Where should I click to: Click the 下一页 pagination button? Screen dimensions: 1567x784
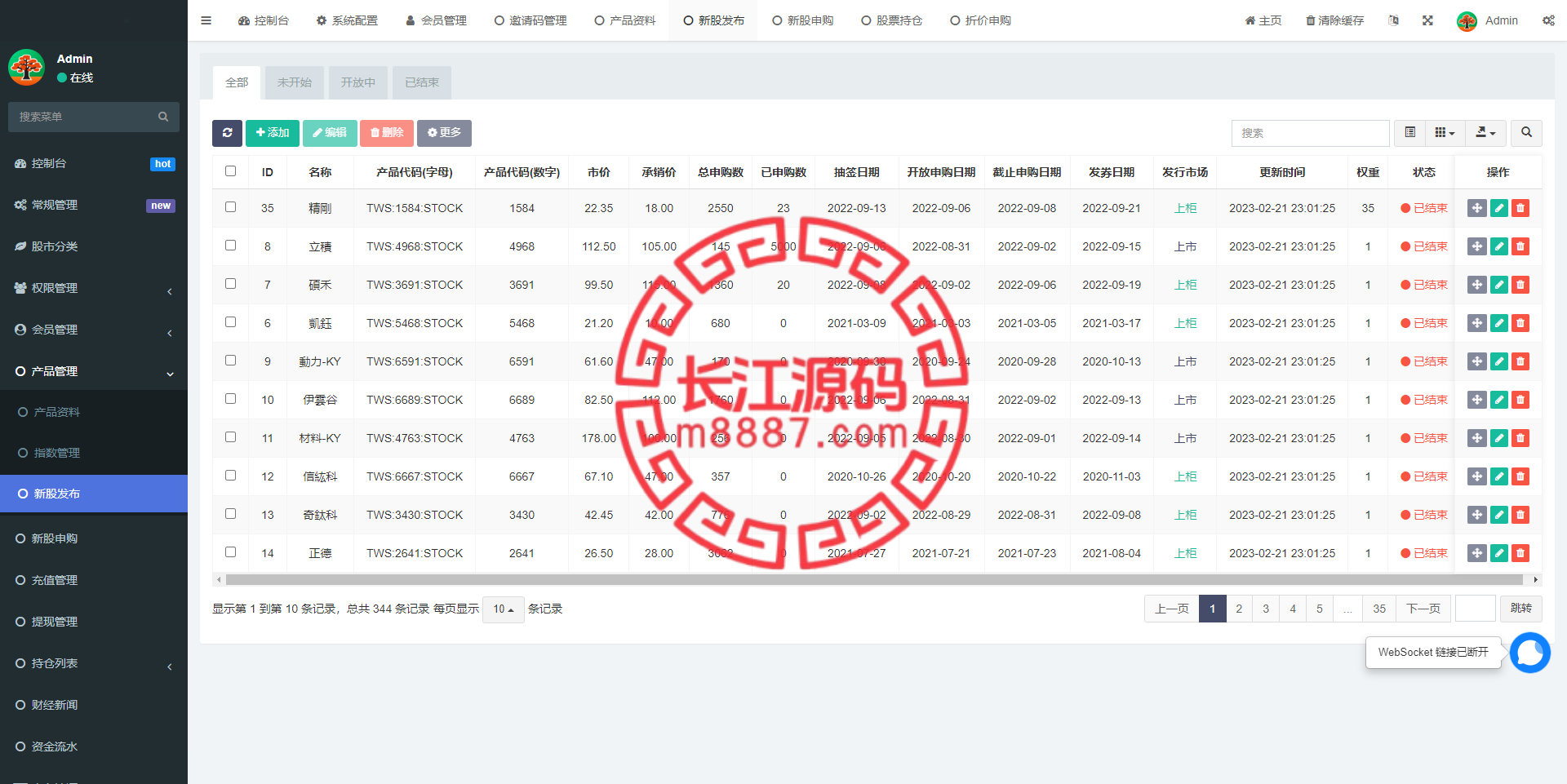tap(1423, 609)
